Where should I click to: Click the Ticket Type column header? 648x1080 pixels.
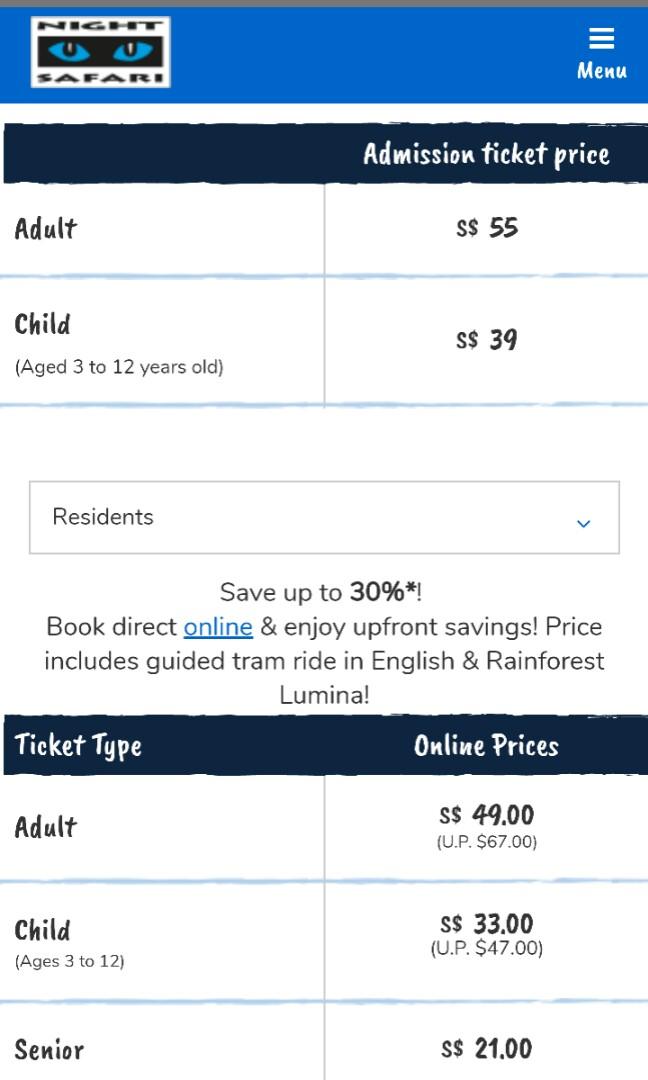76,745
